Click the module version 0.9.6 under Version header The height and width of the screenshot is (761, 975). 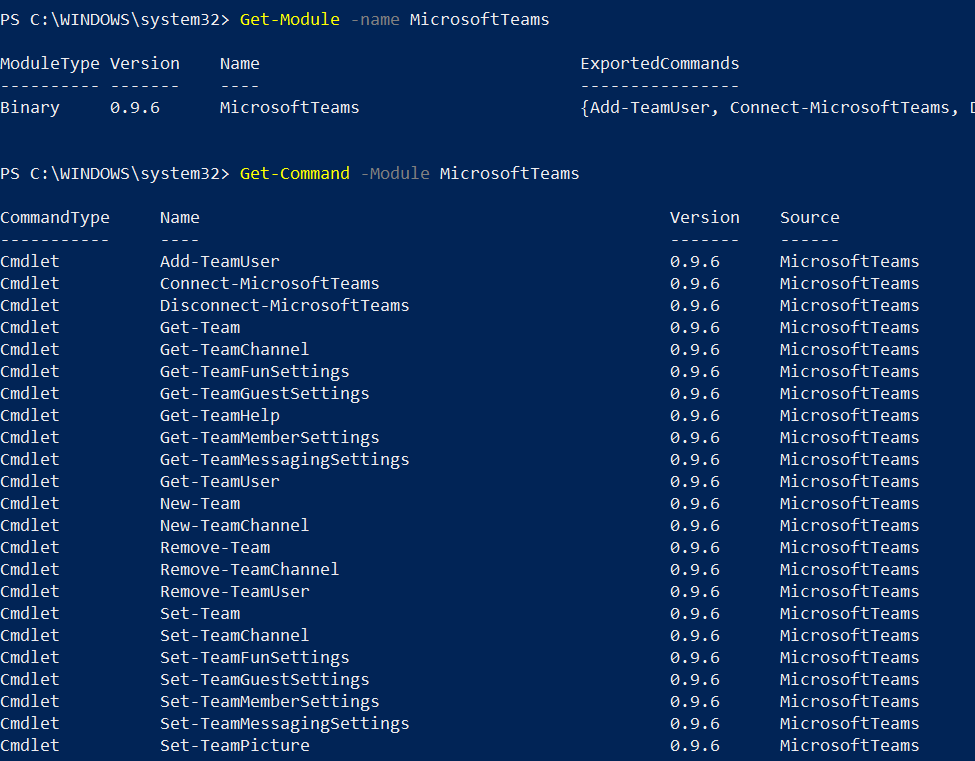click(135, 108)
